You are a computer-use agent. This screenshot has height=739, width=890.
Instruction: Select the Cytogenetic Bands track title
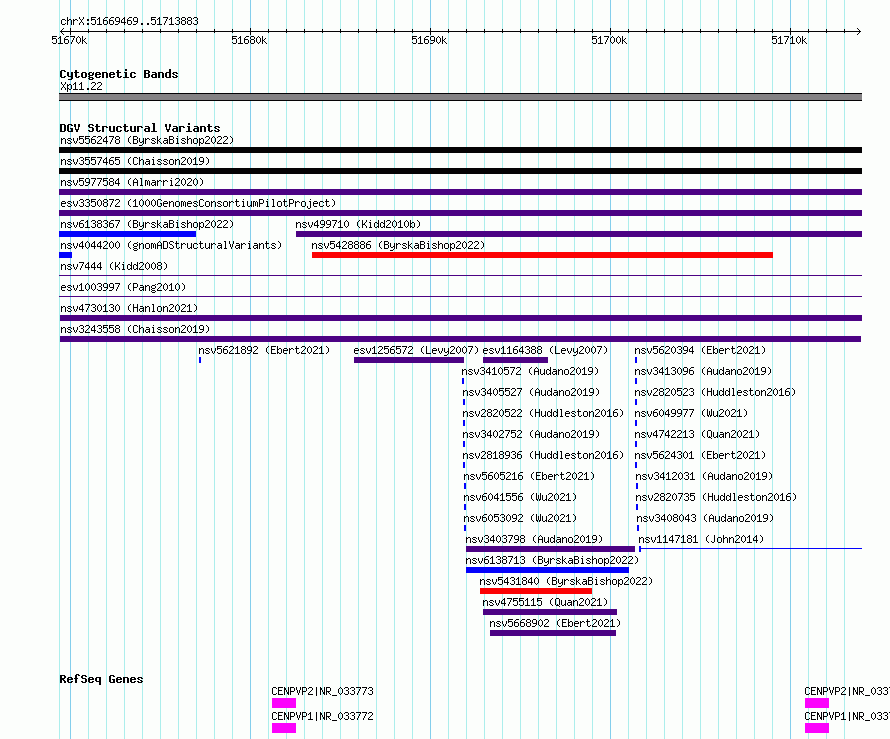[119, 74]
